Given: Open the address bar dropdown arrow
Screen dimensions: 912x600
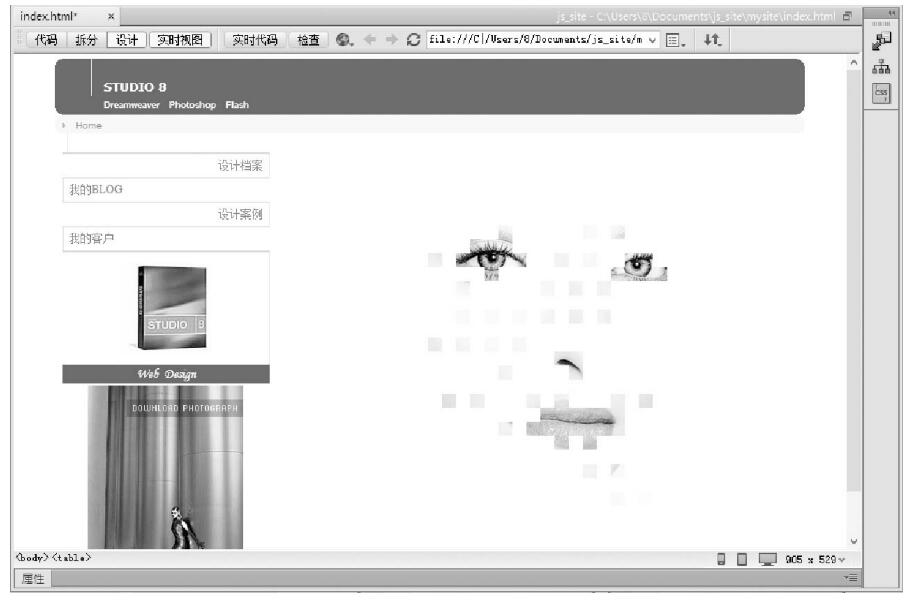Looking at the screenshot, I should (x=653, y=40).
